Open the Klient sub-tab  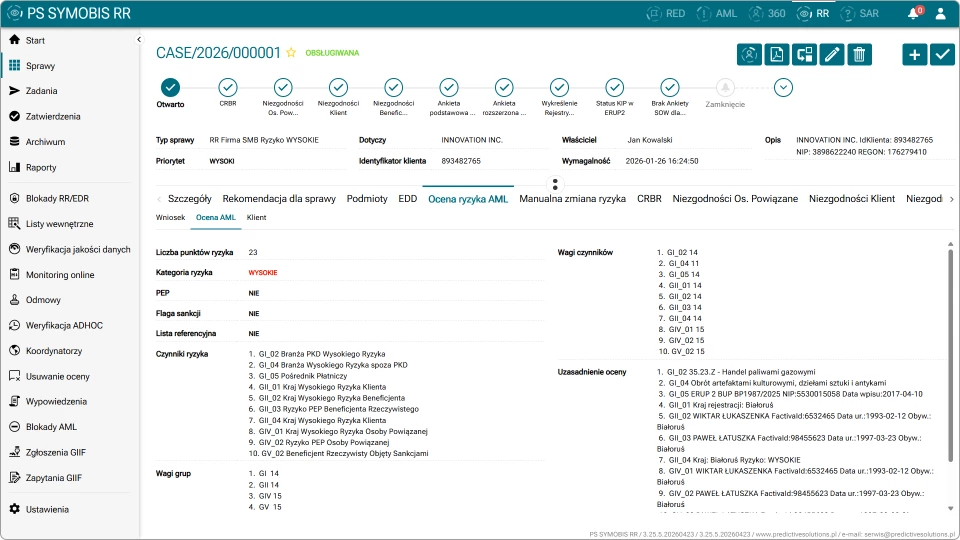click(x=257, y=217)
